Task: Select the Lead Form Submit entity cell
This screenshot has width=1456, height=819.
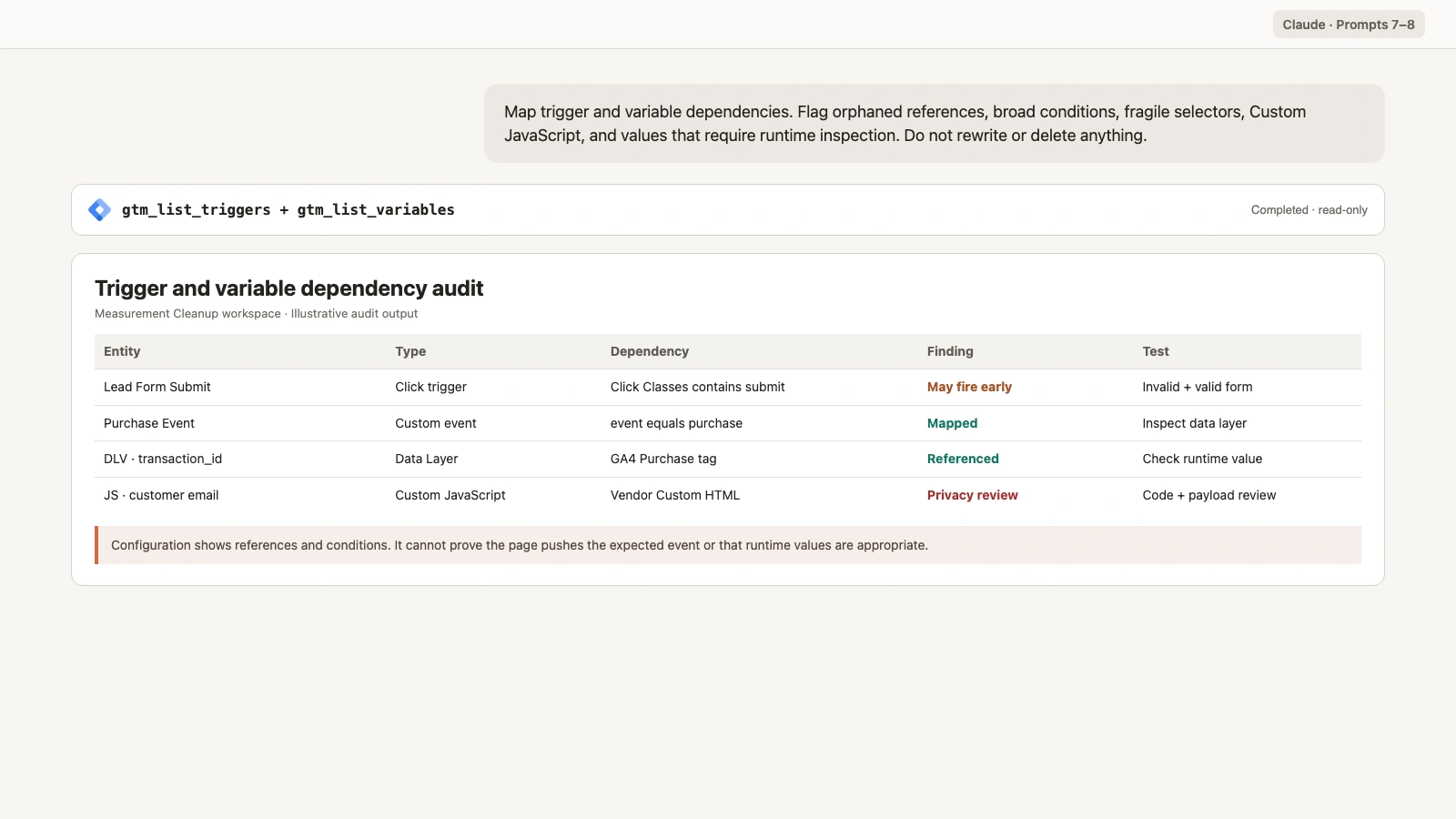Action: click(157, 387)
